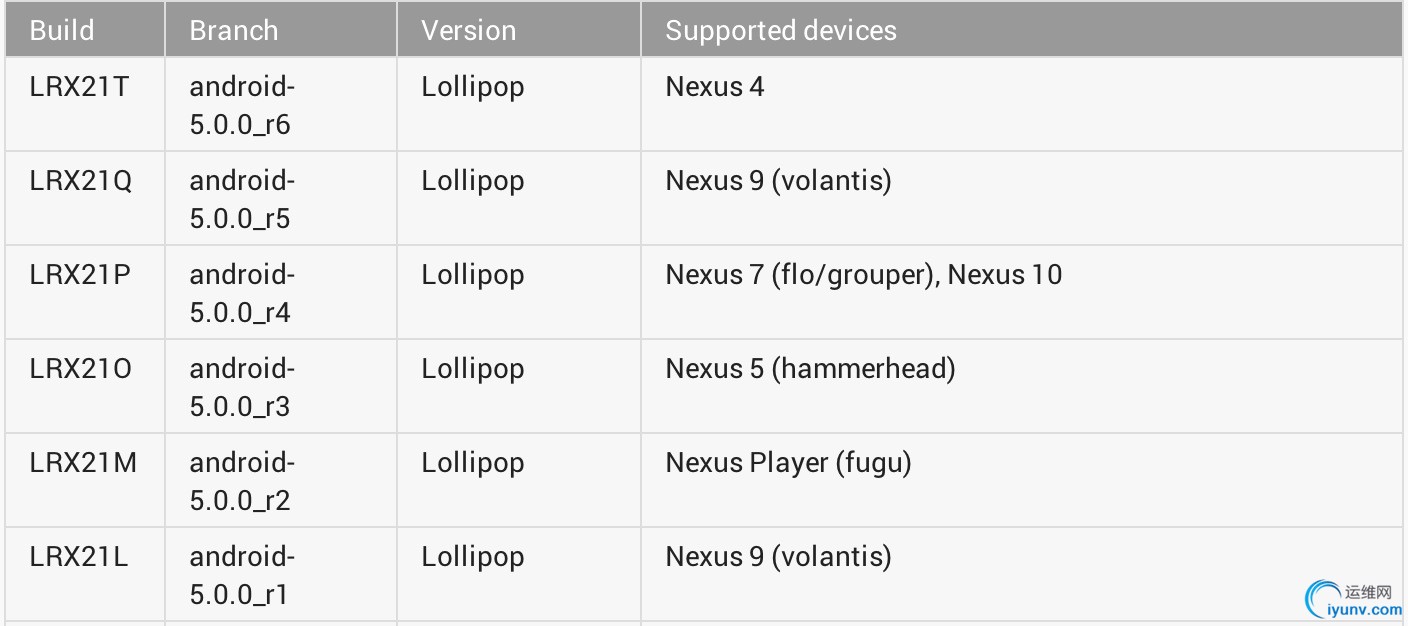Image resolution: width=1408 pixels, height=626 pixels.
Task: Click the Build column header
Action: tap(62, 30)
